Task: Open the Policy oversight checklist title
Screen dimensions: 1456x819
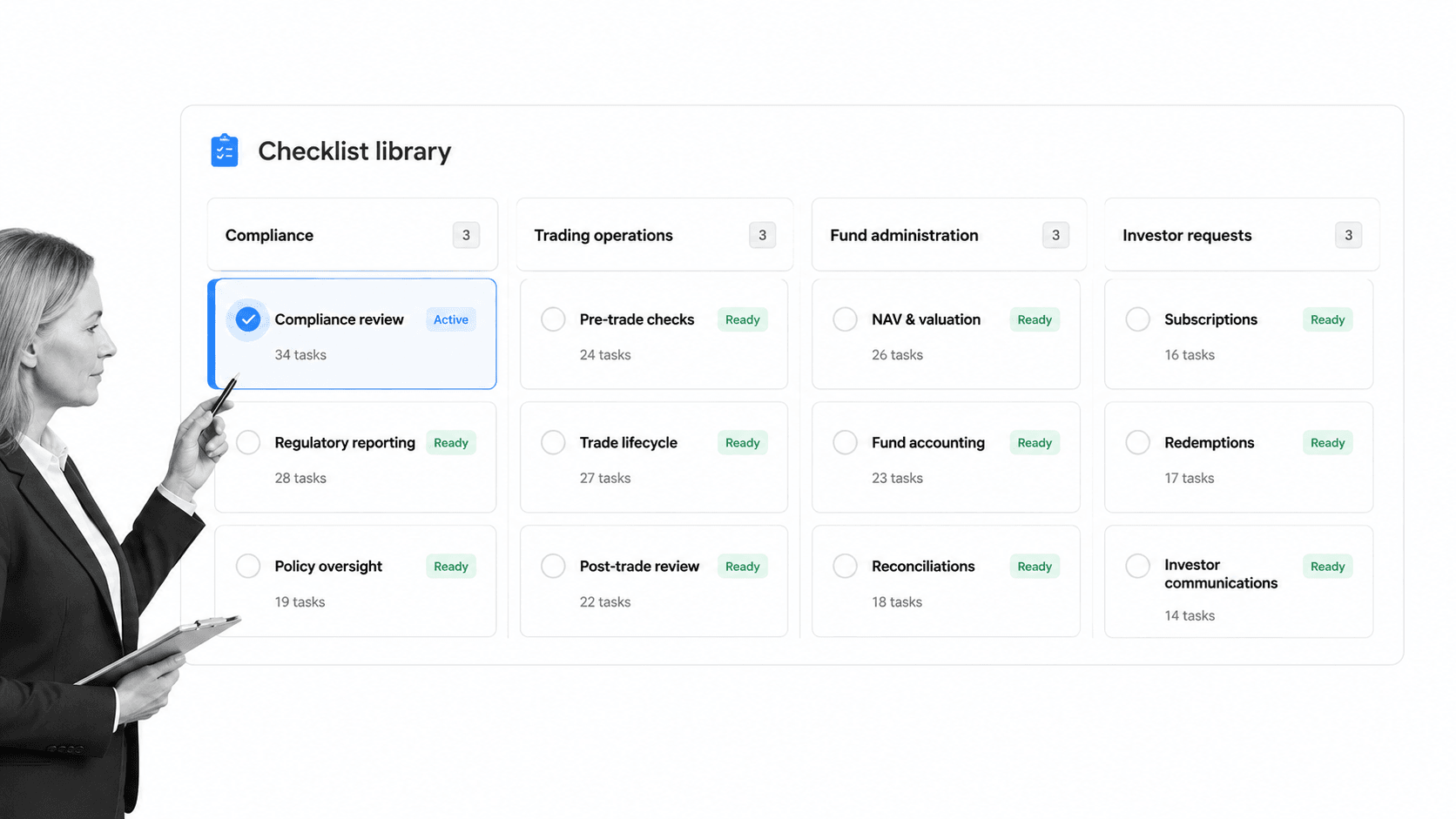Action: [x=328, y=566]
